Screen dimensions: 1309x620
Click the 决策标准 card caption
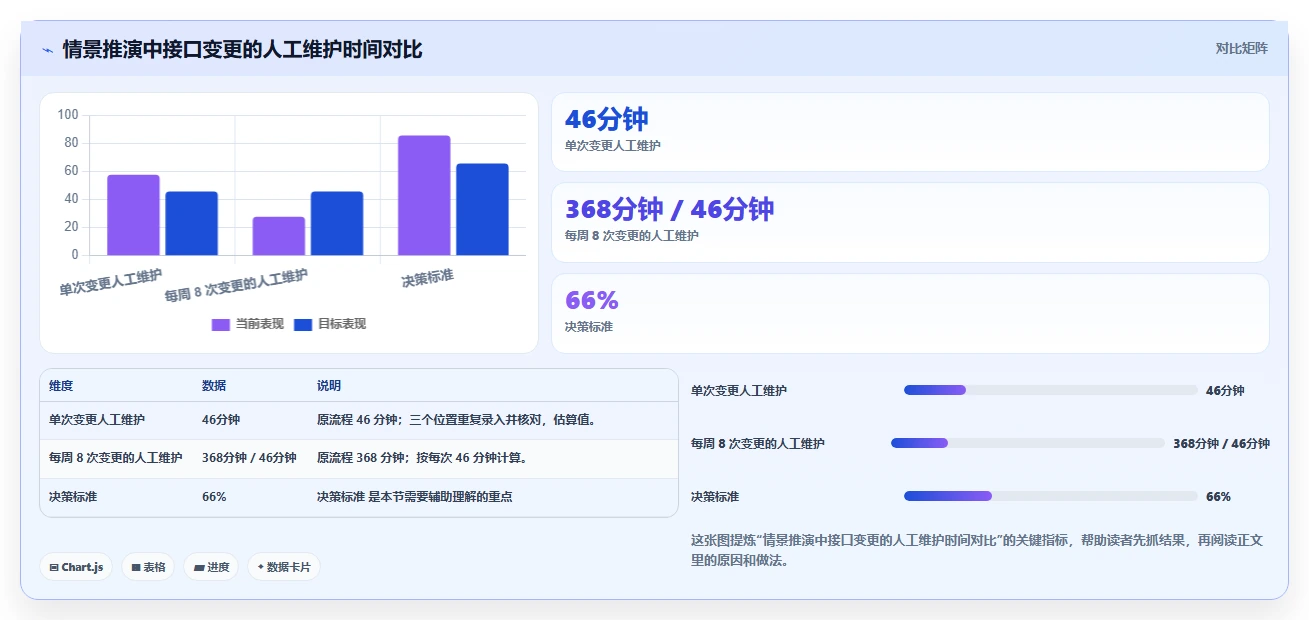click(589, 327)
